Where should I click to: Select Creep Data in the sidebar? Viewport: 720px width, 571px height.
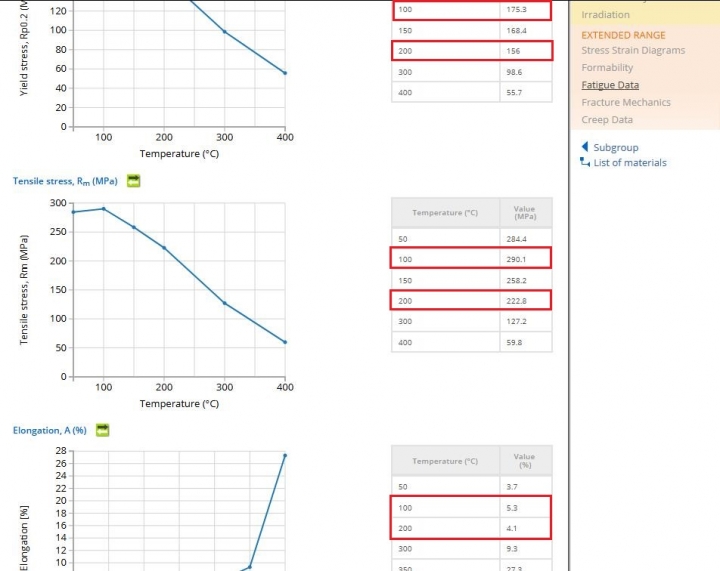coord(607,120)
